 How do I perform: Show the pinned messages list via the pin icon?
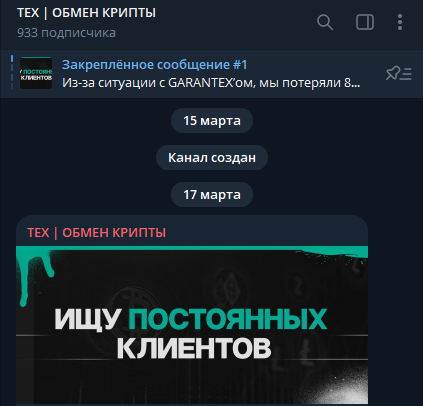pos(399,73)
